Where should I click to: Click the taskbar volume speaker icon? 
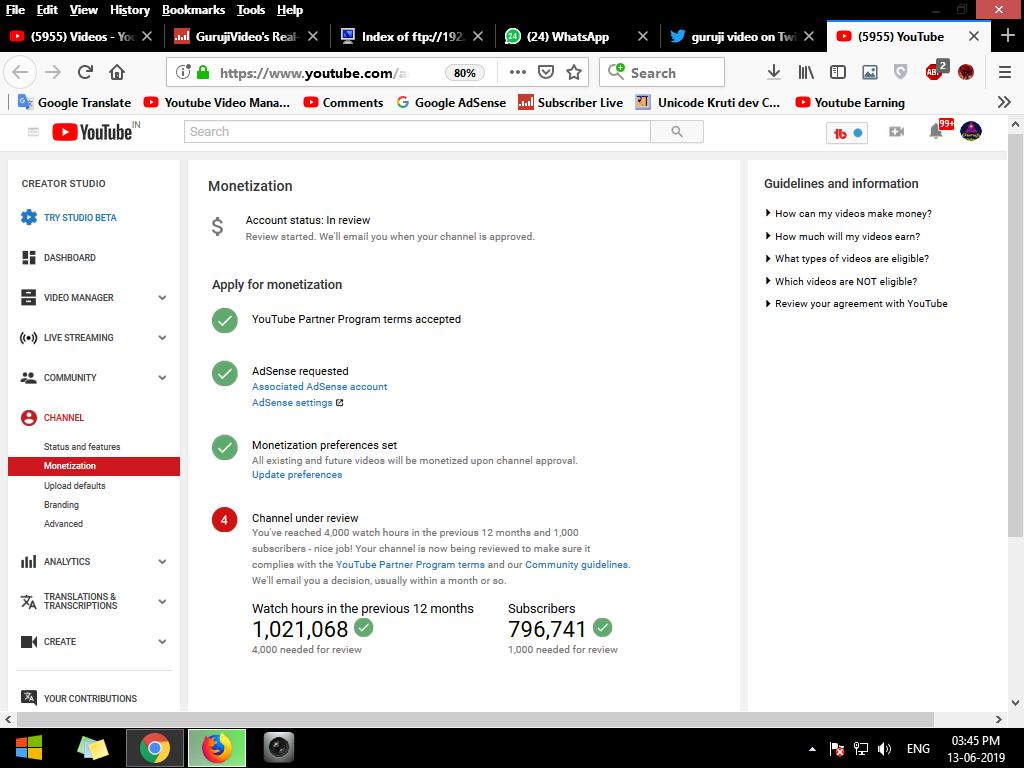coord(885,748)
